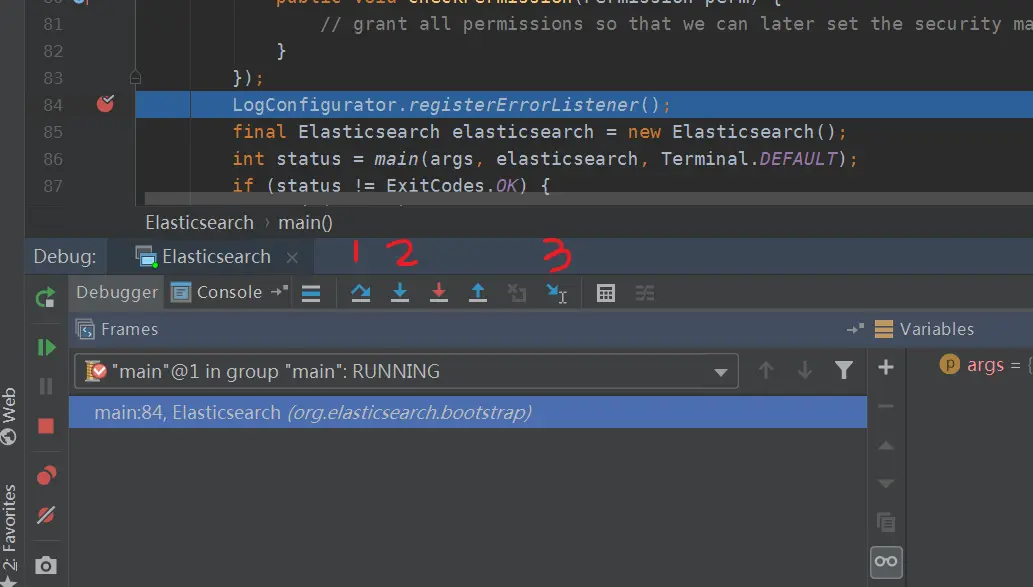Select the main:84, Elasticsearch stack frame
The image size is (1033, 587).
[x=468, y=412]
